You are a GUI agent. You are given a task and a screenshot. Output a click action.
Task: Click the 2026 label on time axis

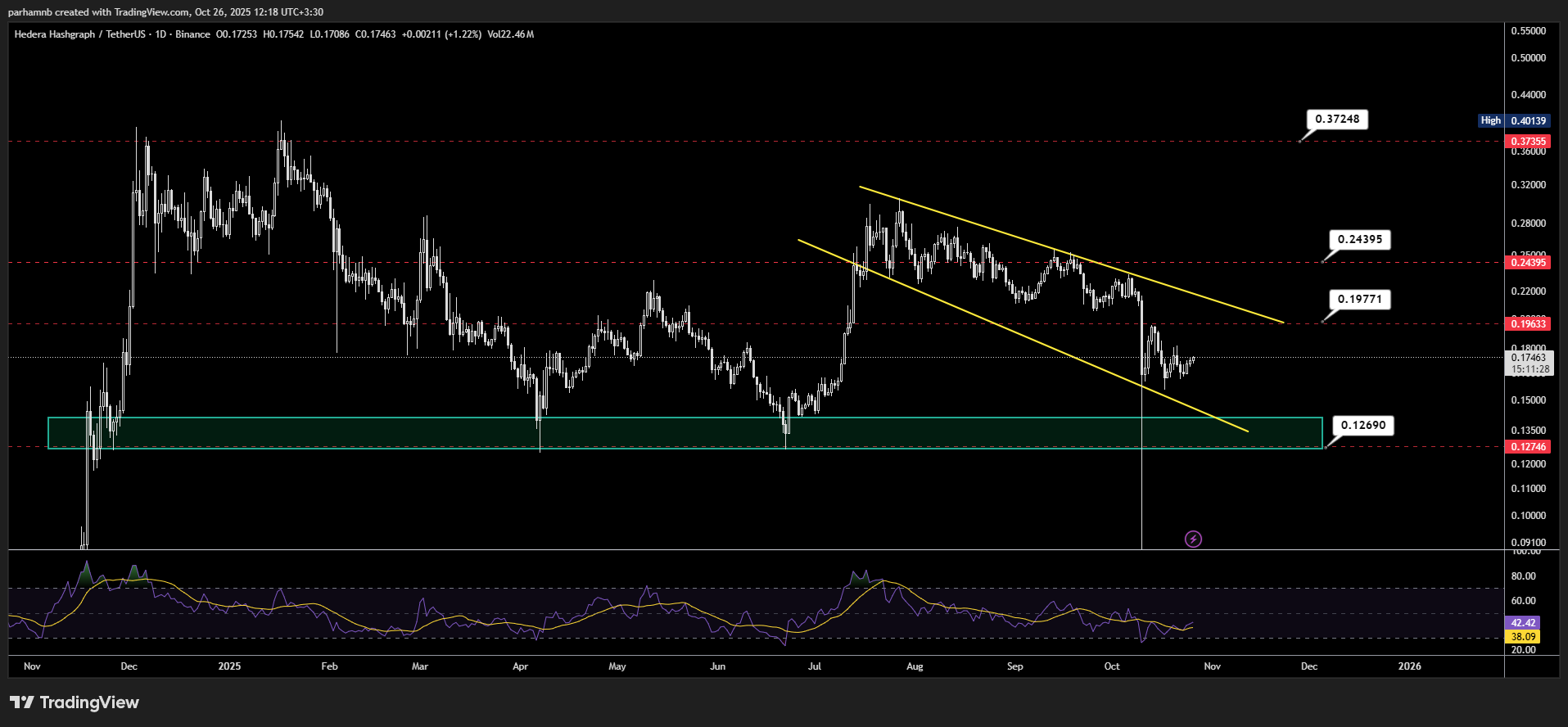click(1409, 666)
